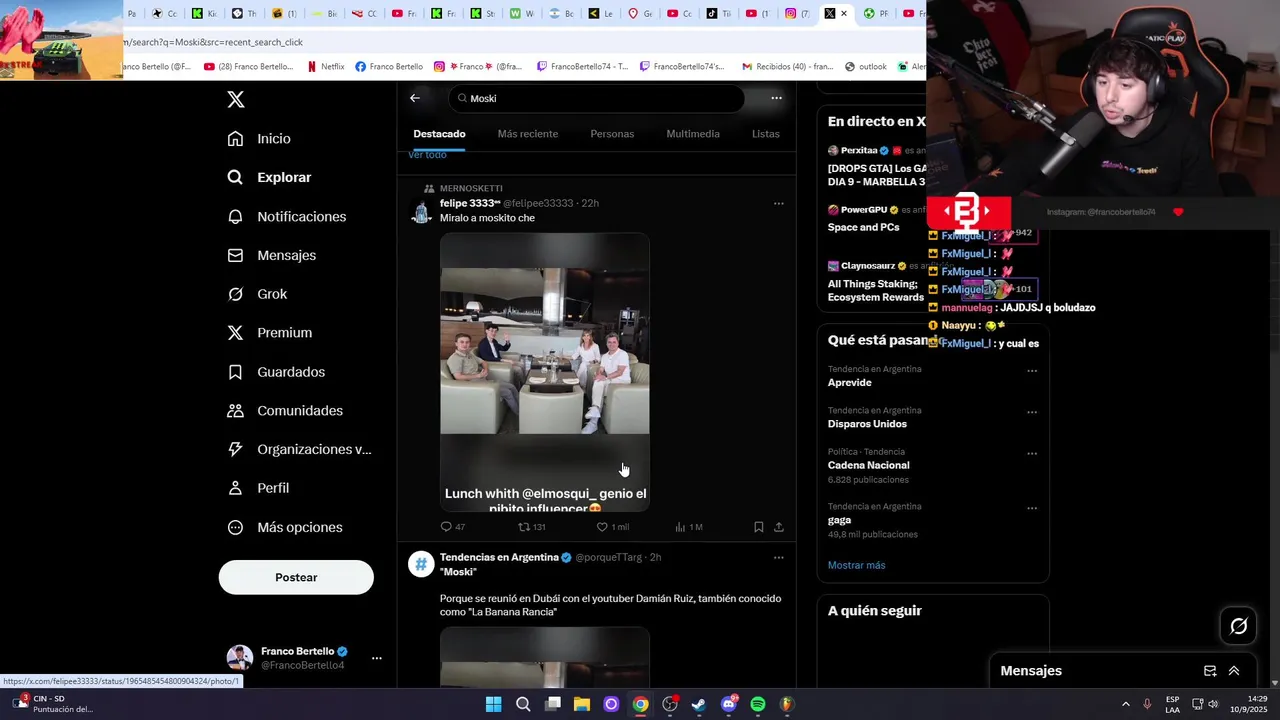The image size is (1280, 720).
Task: Open the Cadena Nacional trend
Action: 868,465
